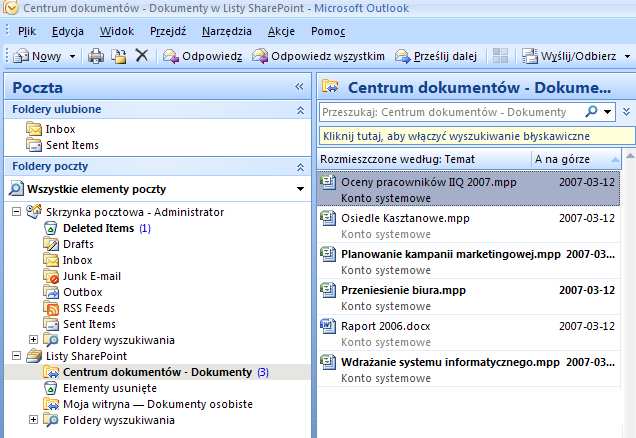The width and height of the screenshot is (636, 438).
Task: Click the SharePoint folder icon in pane header
Action: click(x=331, y=87)
